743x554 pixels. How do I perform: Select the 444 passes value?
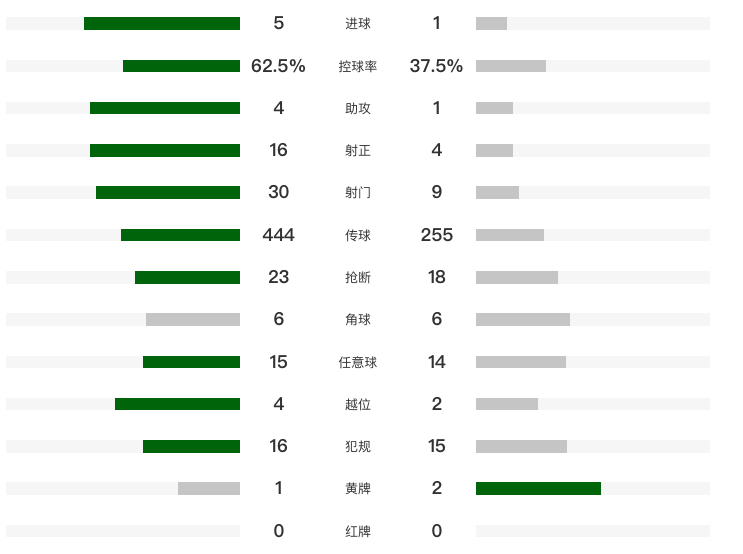[278, 235]
